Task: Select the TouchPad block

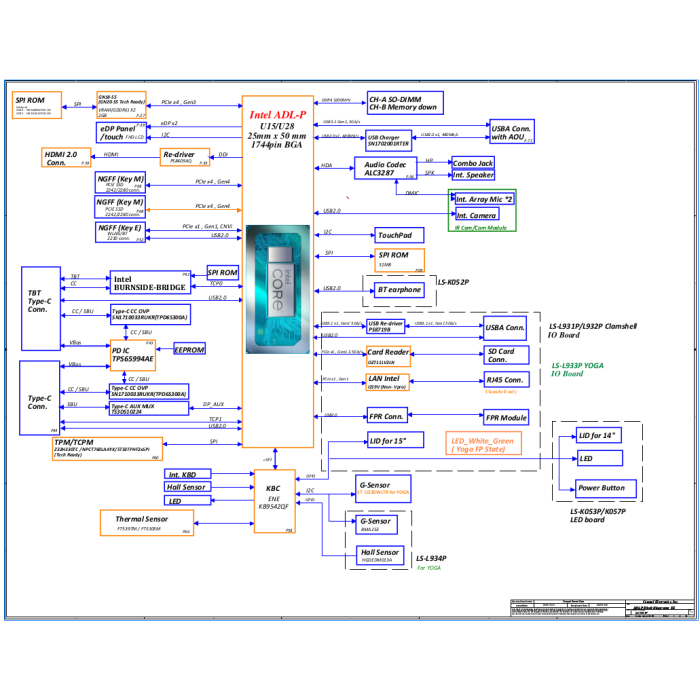Action: 399,235
